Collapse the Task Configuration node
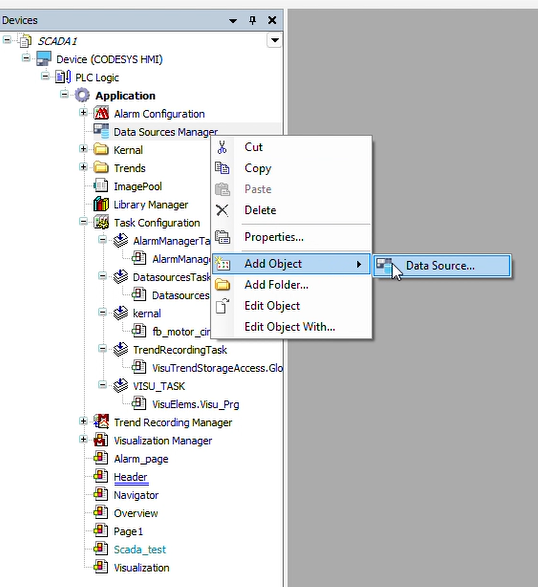Viewport: 538px width, 587px height. tap(83, 221)
